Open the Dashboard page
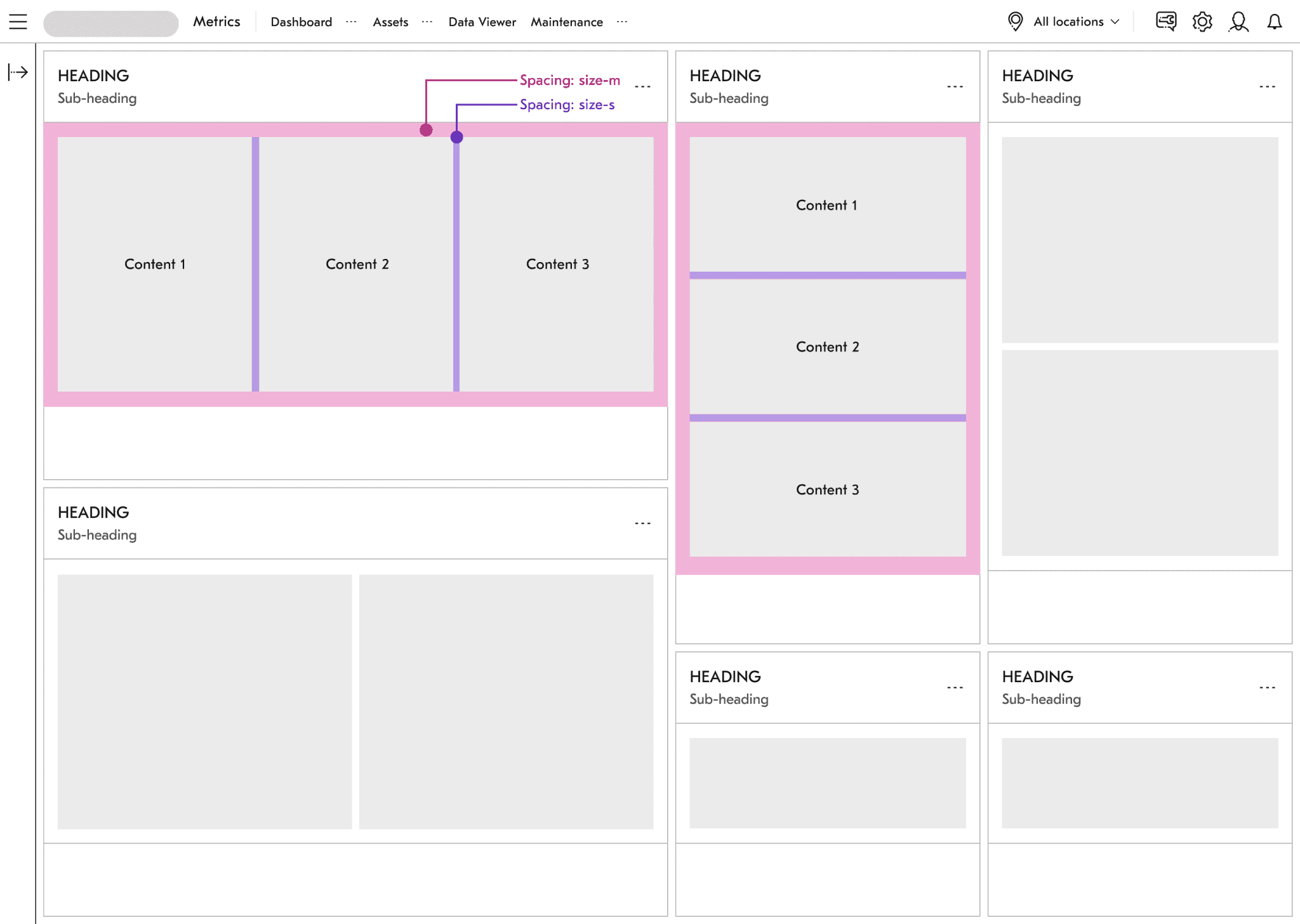This screenshot has height=924, width=1300. tap(301, 22)
